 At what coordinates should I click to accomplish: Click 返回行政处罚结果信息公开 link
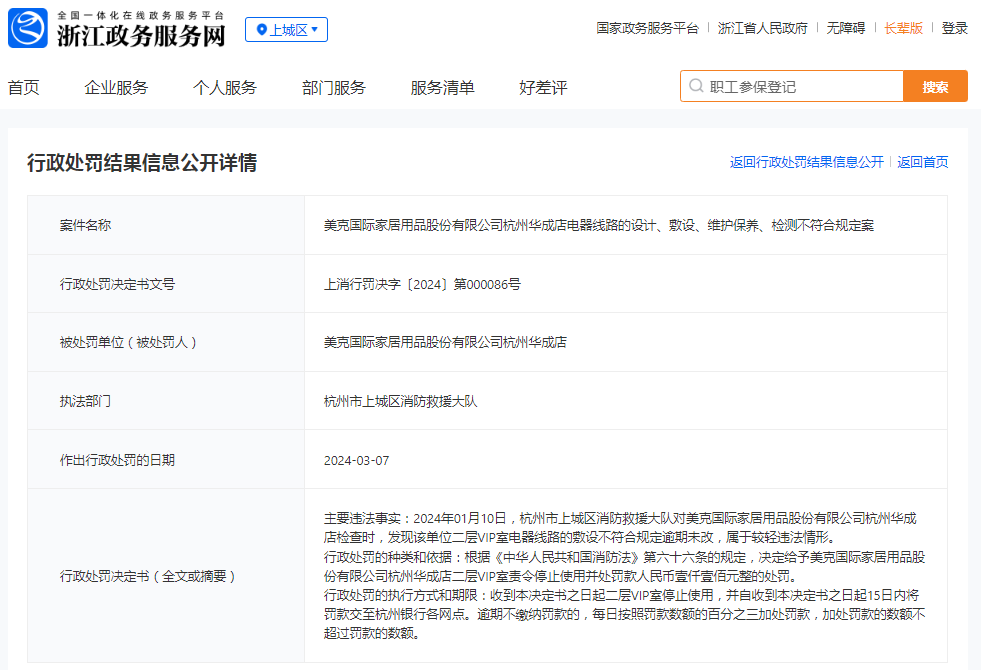806,162
